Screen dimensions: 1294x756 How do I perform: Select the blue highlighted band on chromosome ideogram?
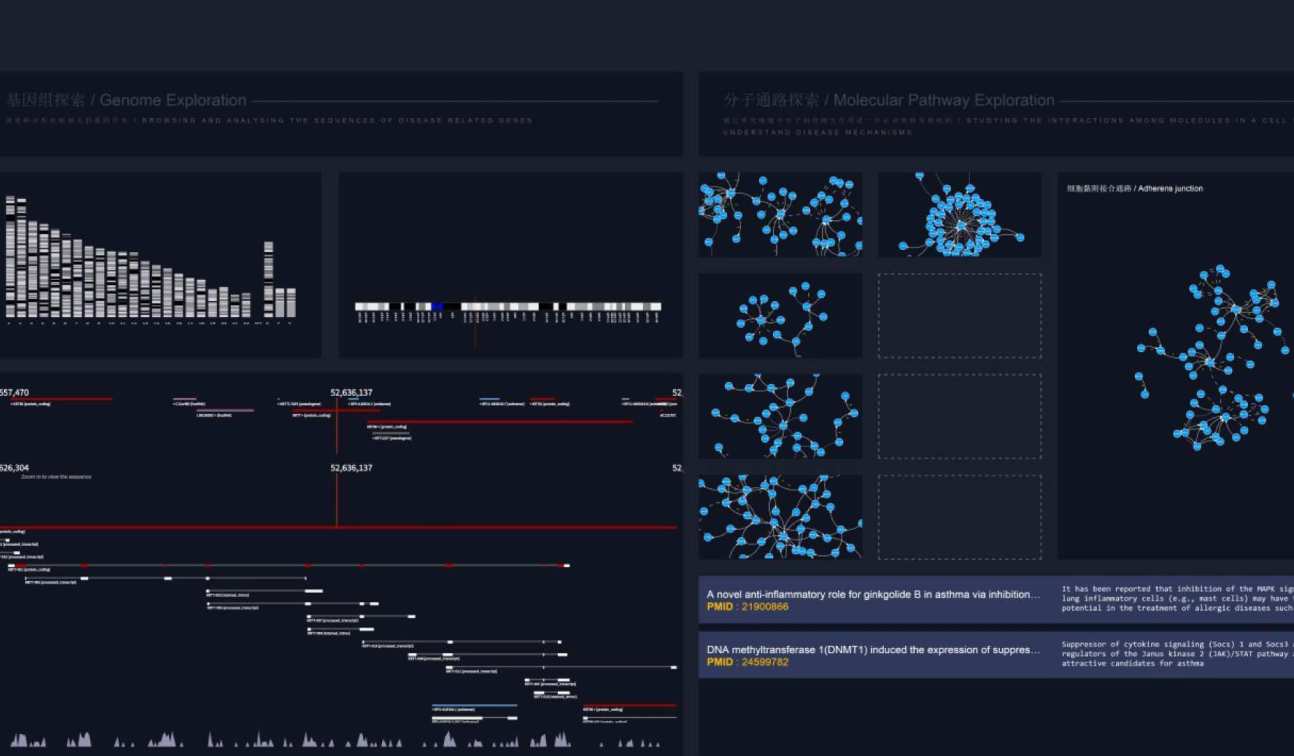tap(437, 307)
